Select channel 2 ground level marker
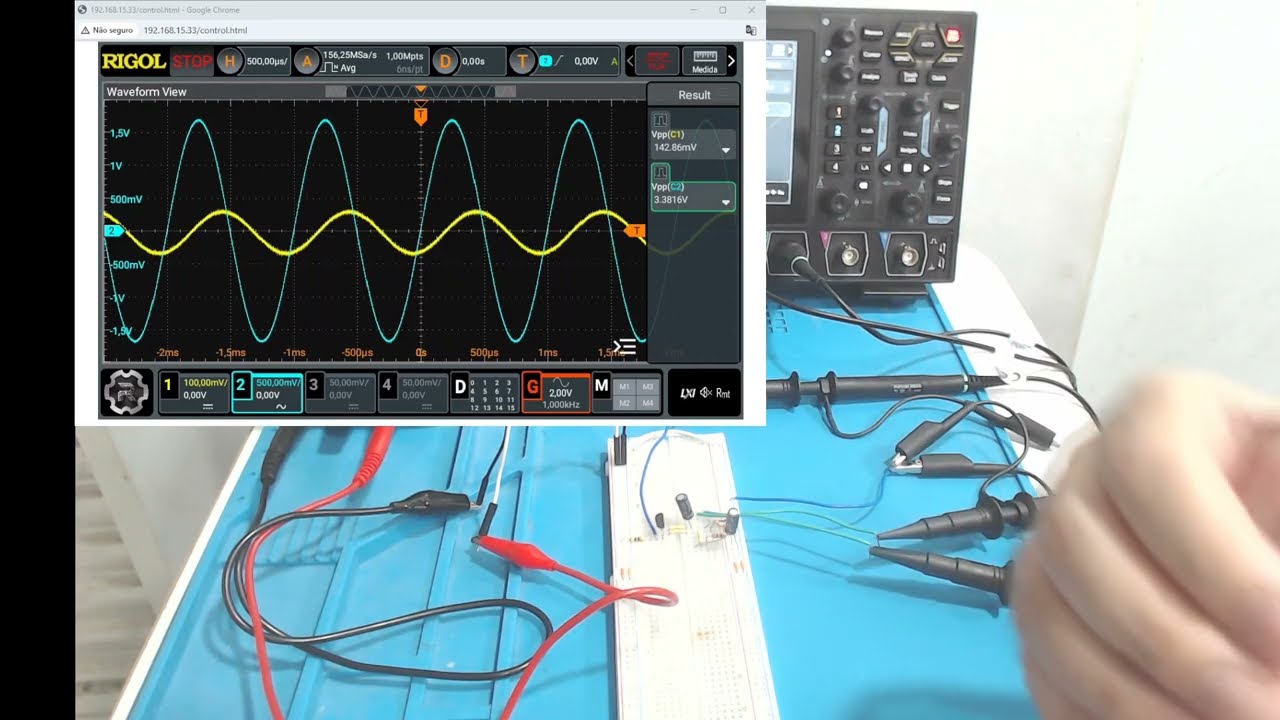 (x=113, y=231)
